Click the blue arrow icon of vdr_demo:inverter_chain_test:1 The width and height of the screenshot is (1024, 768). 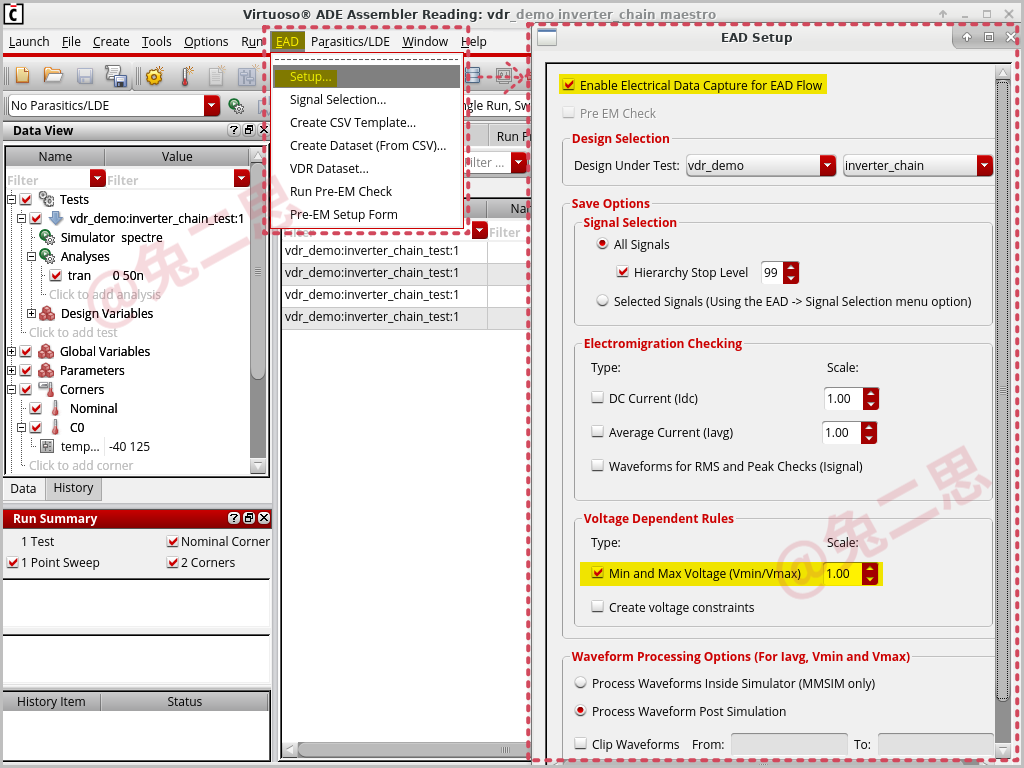tap(56, 218)
